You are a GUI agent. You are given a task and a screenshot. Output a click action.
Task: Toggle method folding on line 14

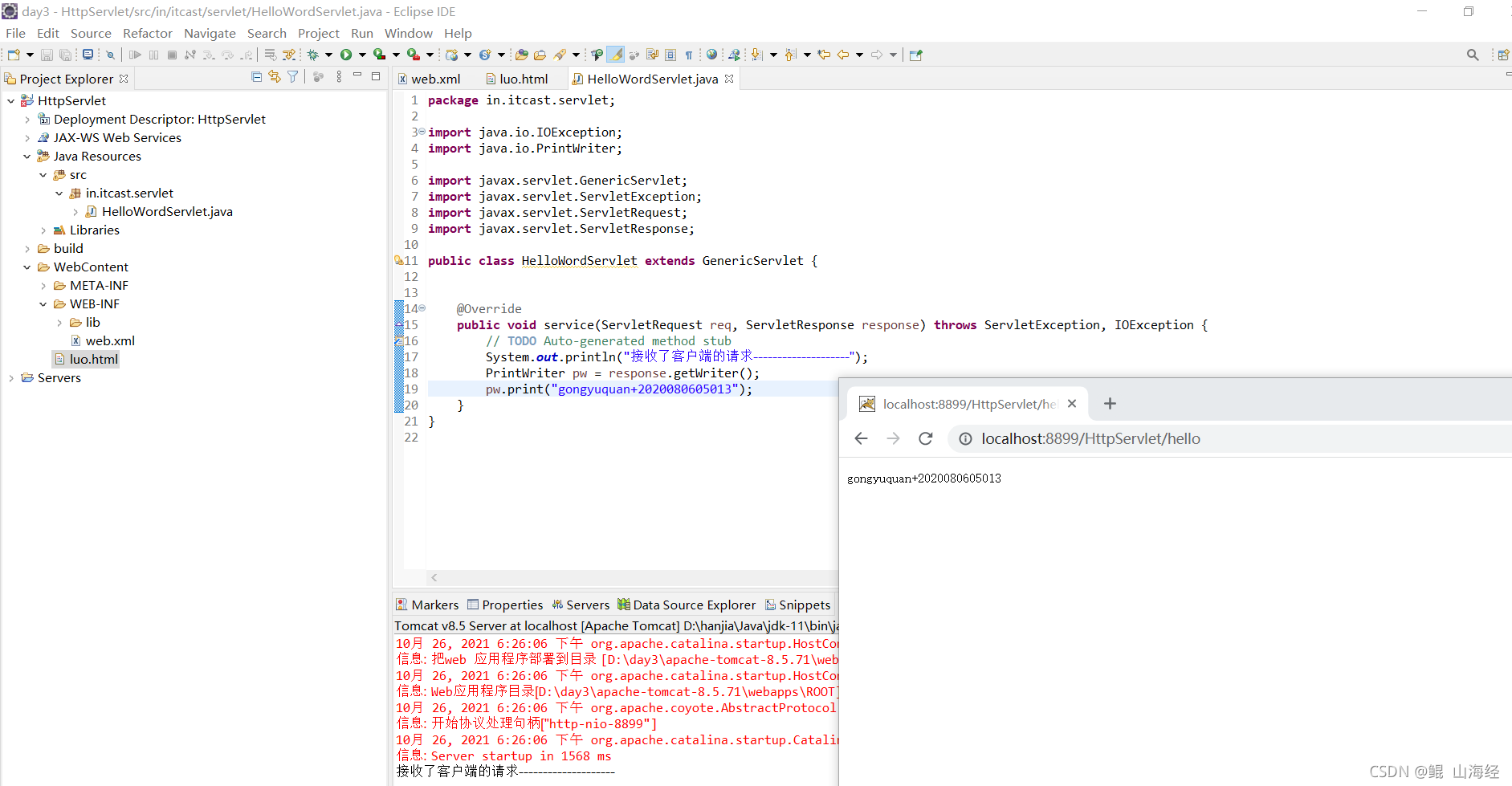coord(422,308)
